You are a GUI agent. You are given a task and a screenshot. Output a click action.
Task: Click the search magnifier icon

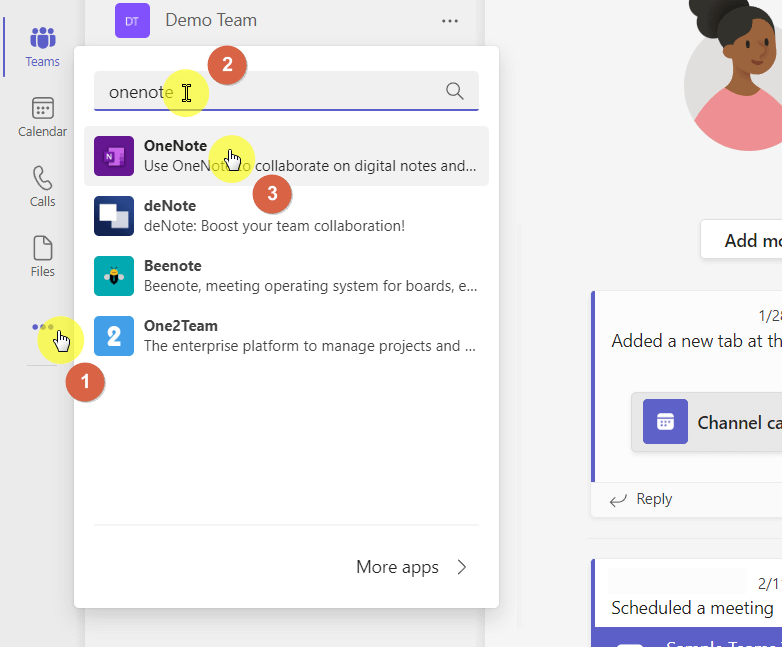[454, 91]
